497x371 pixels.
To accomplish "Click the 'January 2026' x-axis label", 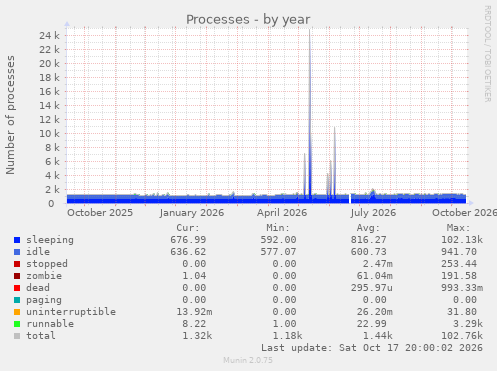I will 192,213.
